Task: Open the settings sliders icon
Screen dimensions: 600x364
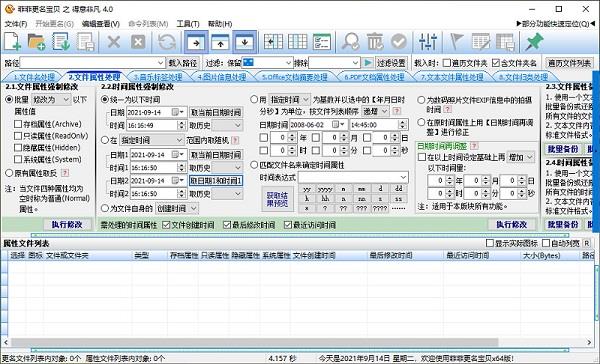Action: coord(427,41)
